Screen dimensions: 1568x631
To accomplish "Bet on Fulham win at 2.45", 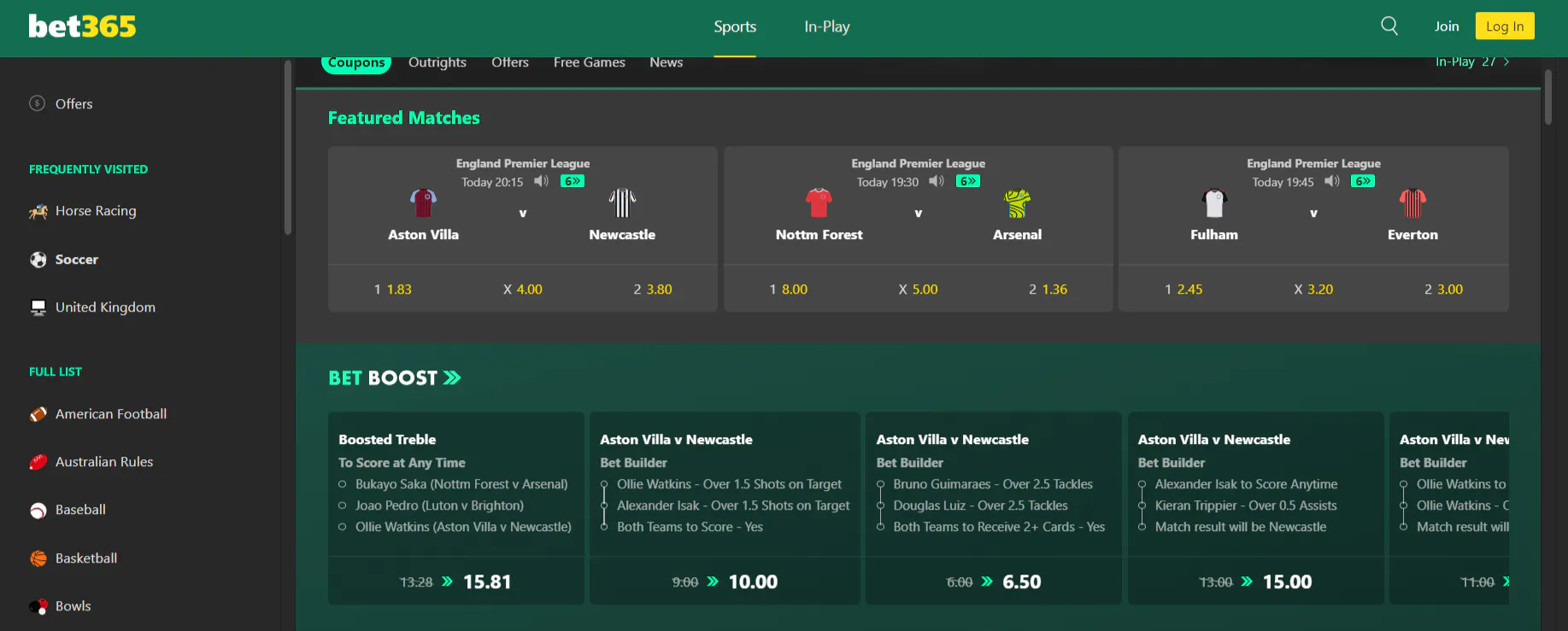I will coord(1183,289).
